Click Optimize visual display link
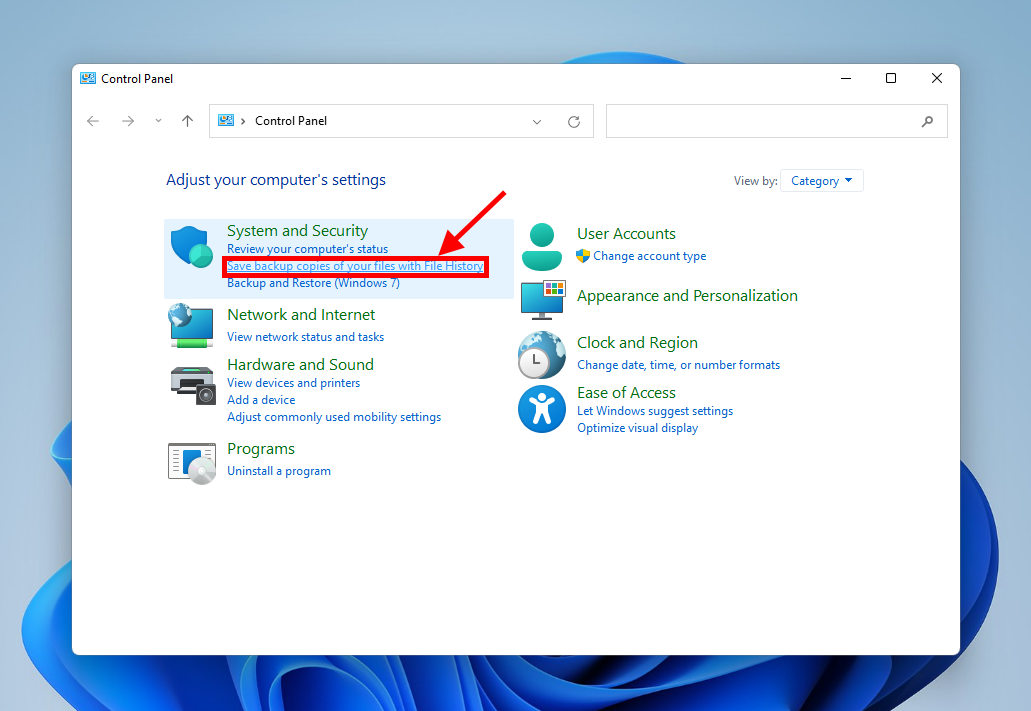Viewport: 1031px width, 711px height. (637, 428)
